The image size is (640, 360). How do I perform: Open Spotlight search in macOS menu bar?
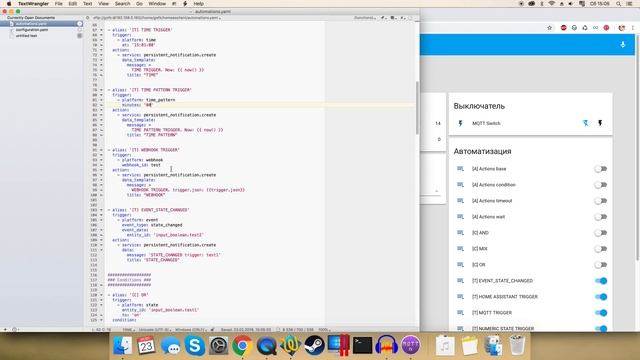pyautogui.click(x=618, y=4)
